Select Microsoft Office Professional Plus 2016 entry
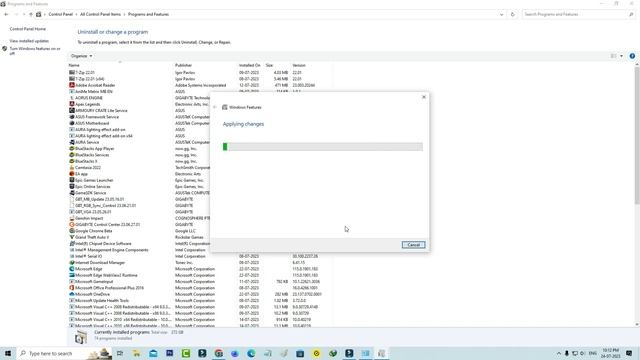Image resolution: width=640 pixels, height=360 pixels. coord(109,288)
